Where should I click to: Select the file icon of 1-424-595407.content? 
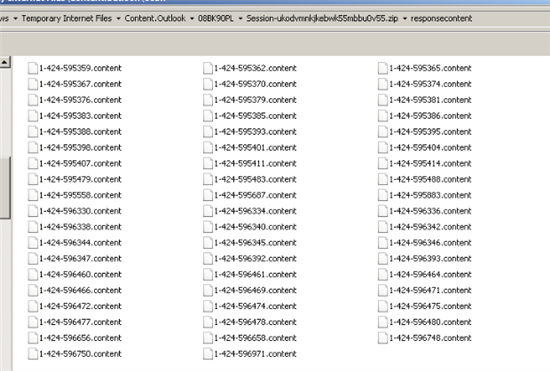(33, 163)
